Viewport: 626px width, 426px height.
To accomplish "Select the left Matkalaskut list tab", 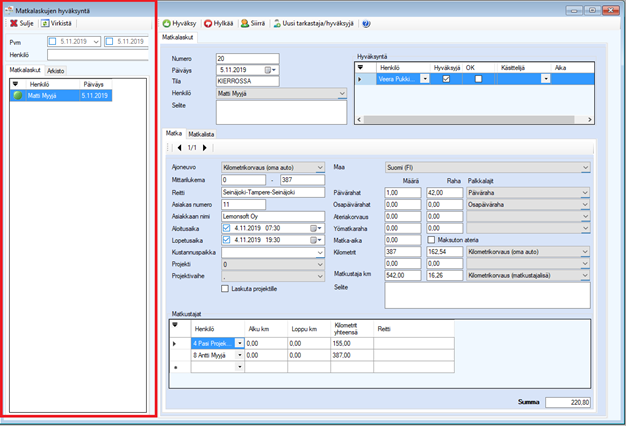I will (25, 70).
